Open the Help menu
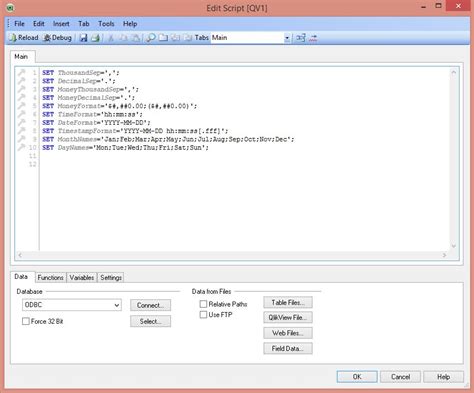The width and height of the screenshot is (474, 393). (x=130, y=24)
